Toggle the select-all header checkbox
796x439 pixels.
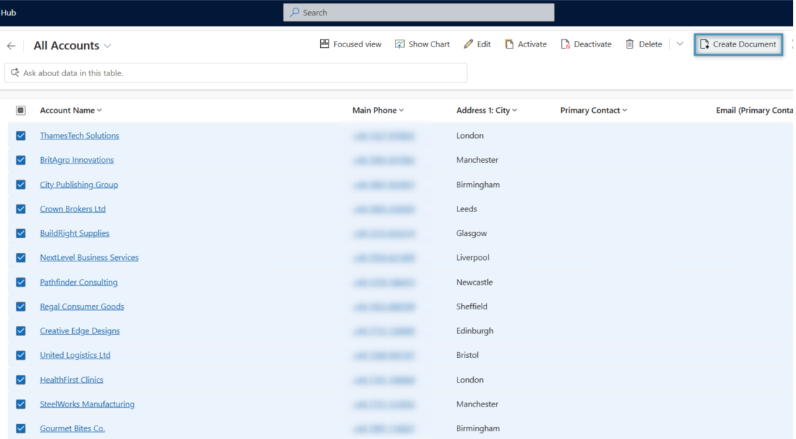point(21,110)
